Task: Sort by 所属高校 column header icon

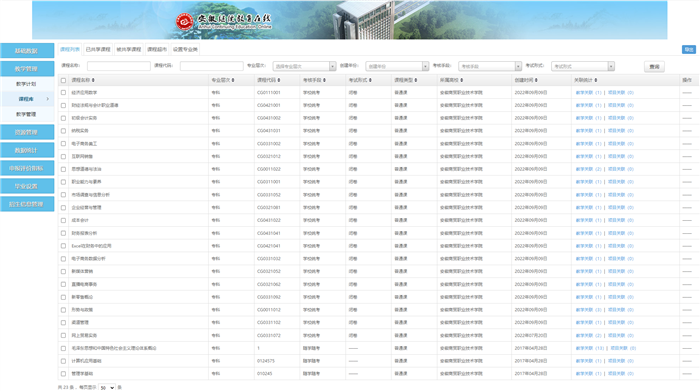Action: point(462,80)
